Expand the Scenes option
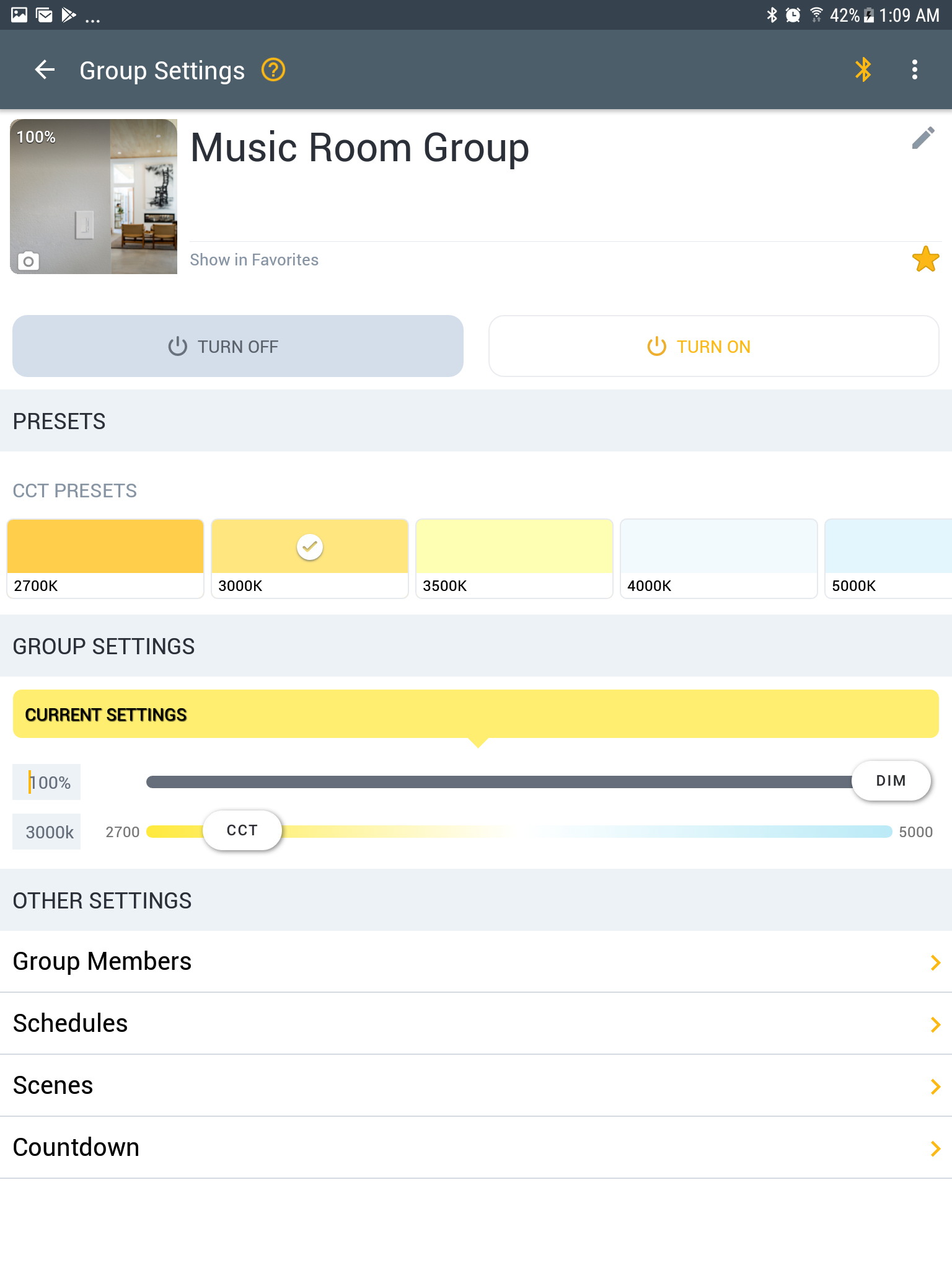This screenshot has height=1270, width=952. pyautogui.click(x=476, y=1085)
